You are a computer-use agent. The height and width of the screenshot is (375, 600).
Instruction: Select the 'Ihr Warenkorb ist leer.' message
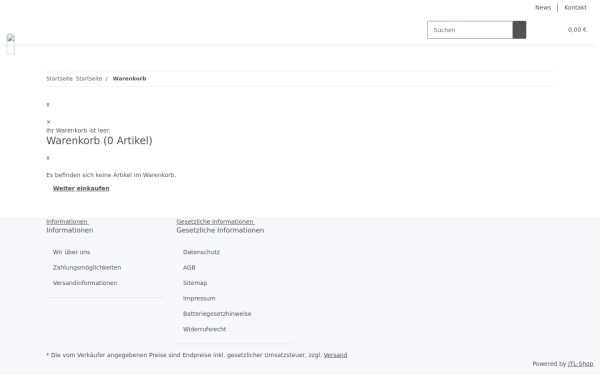point(78,130)
